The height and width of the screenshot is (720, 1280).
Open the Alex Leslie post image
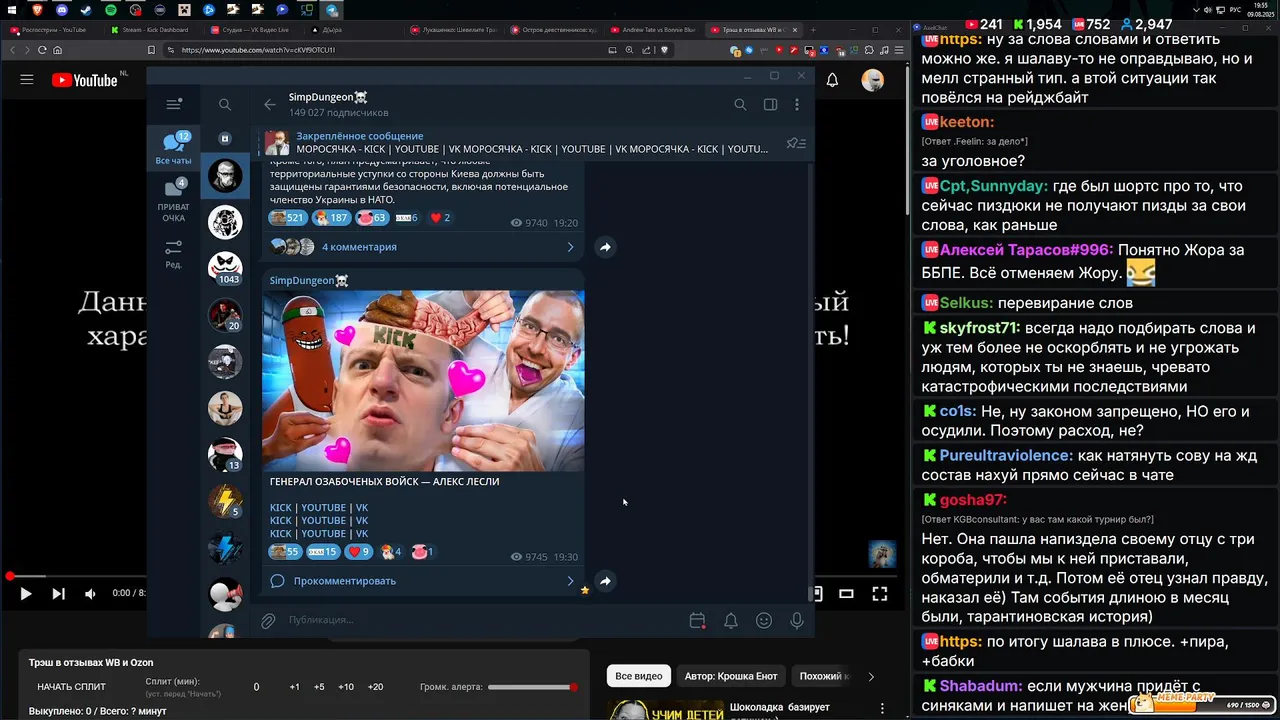(424, 381)
